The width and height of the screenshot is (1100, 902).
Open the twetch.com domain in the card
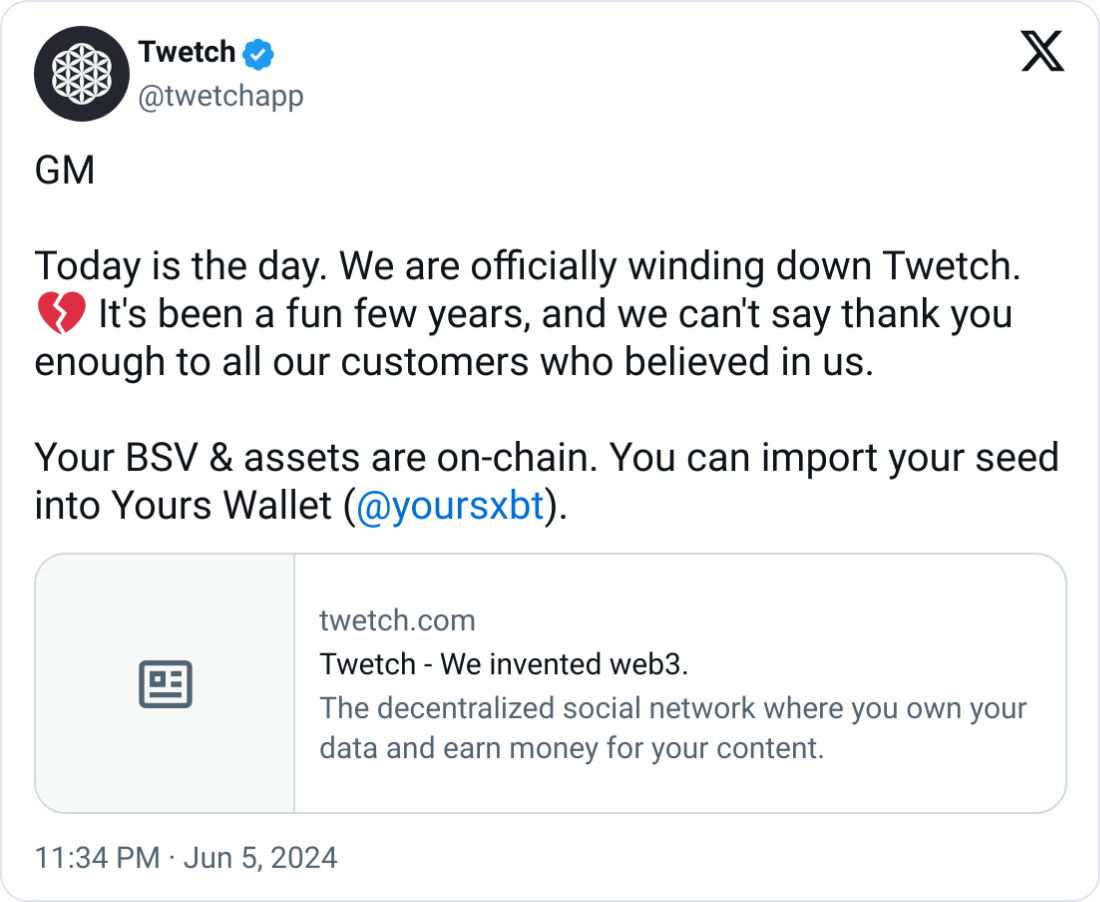[x=397, y=621]
